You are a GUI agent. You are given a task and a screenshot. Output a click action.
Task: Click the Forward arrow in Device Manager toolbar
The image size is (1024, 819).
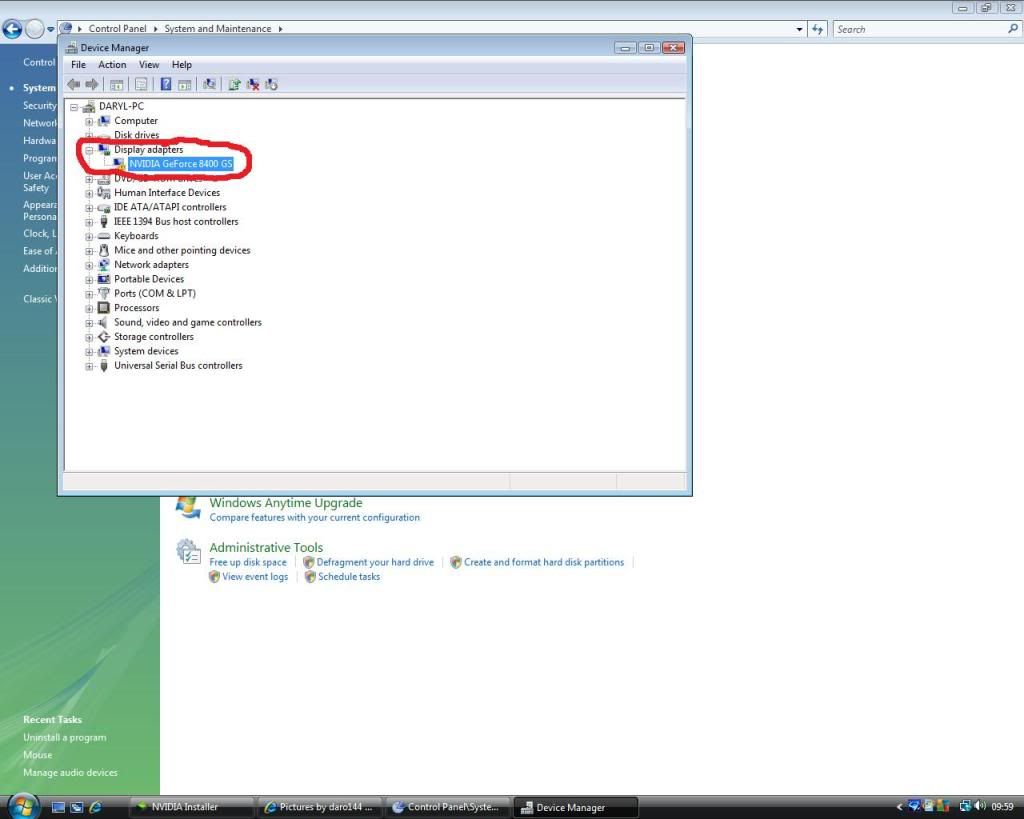coord(92,84)
